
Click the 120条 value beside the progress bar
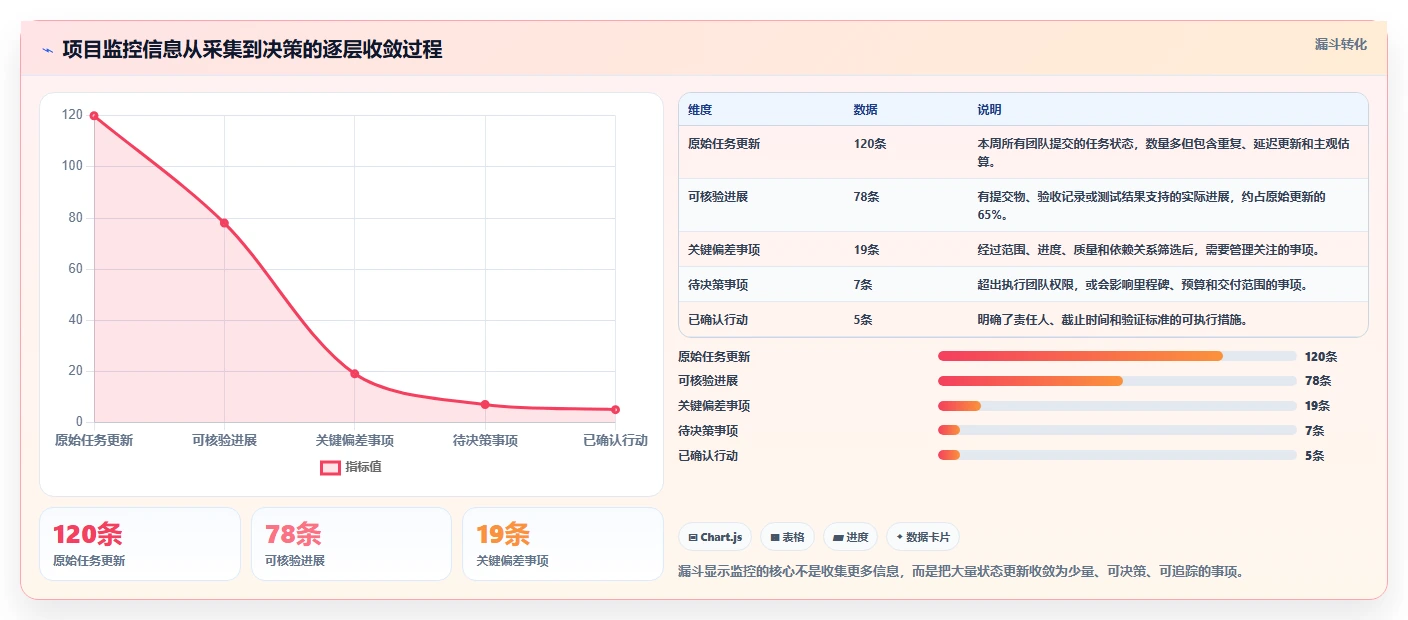click(x=1321, y=356)
